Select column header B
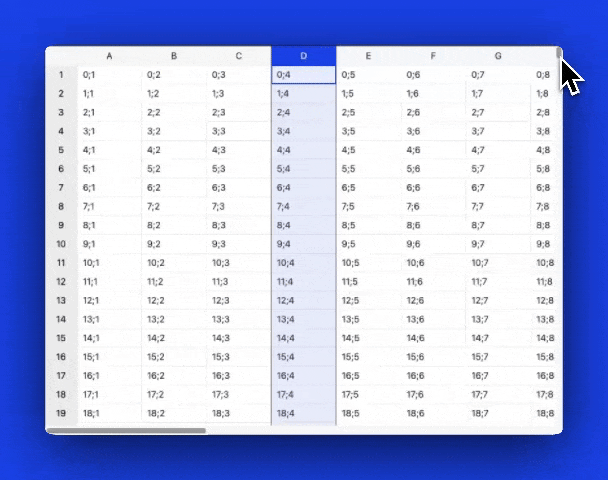Screen dimensions: 608x480 tap(174, 56)
